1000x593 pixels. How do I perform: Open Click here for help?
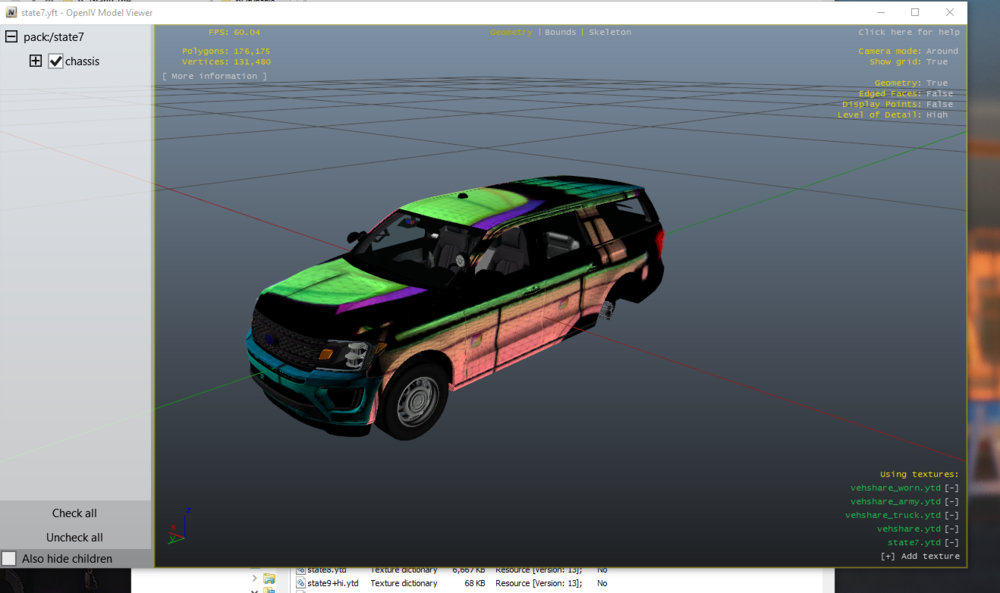tap(908, 31)
